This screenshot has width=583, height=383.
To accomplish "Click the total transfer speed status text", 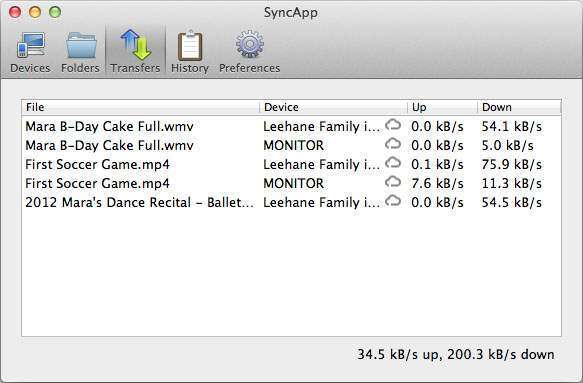I will coord(456,354).
